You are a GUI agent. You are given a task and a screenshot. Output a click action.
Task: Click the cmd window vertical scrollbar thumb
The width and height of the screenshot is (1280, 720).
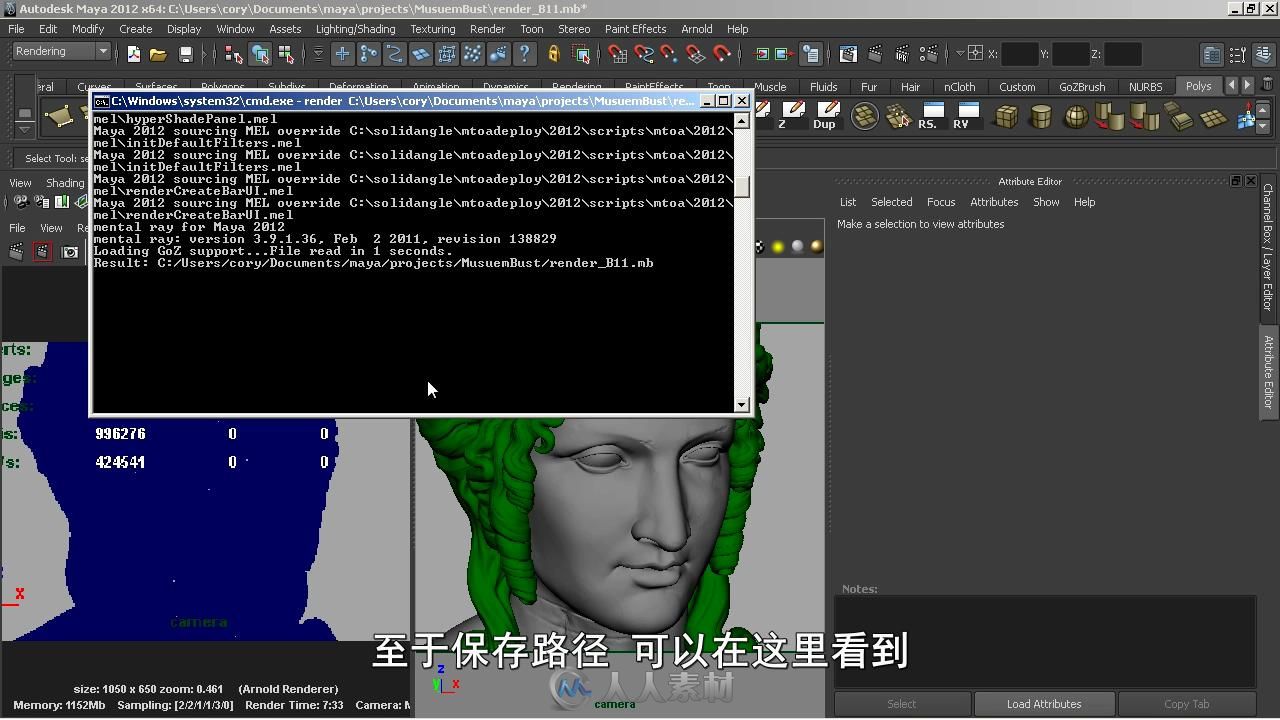click(742, 187)
